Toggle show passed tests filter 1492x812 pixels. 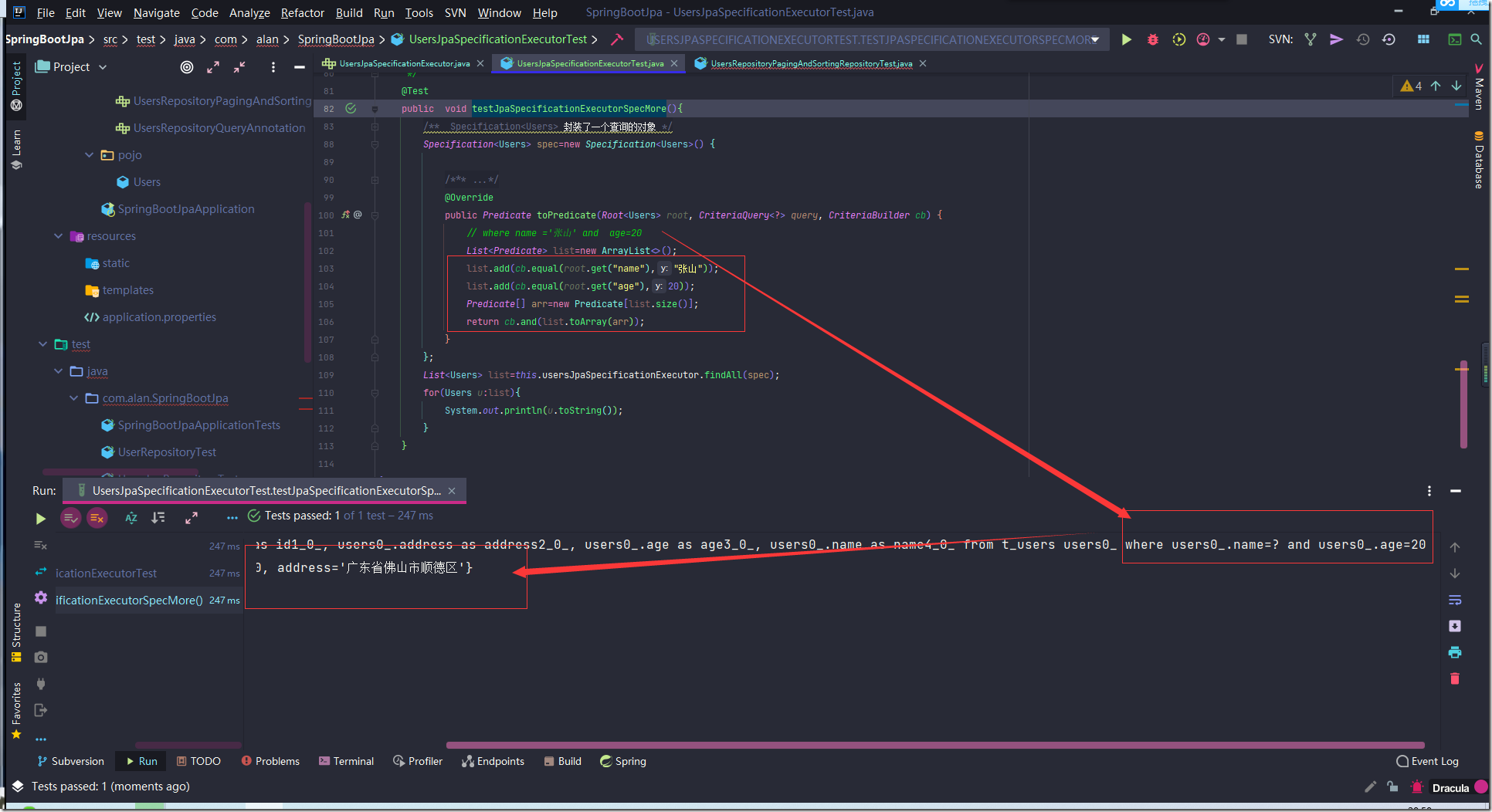(x=70, y=518)
